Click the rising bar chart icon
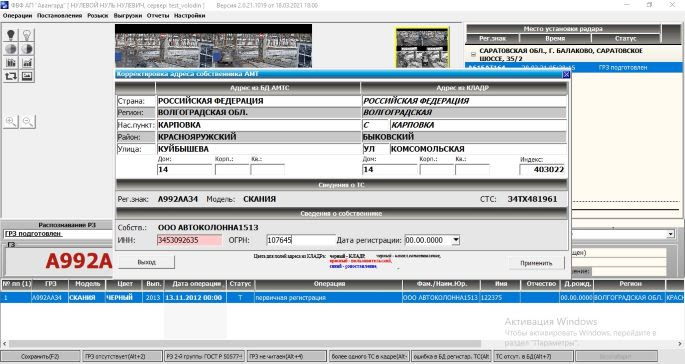Image resolution: width=685 pixels, height=364 pixels. click(x=27, y=63)
